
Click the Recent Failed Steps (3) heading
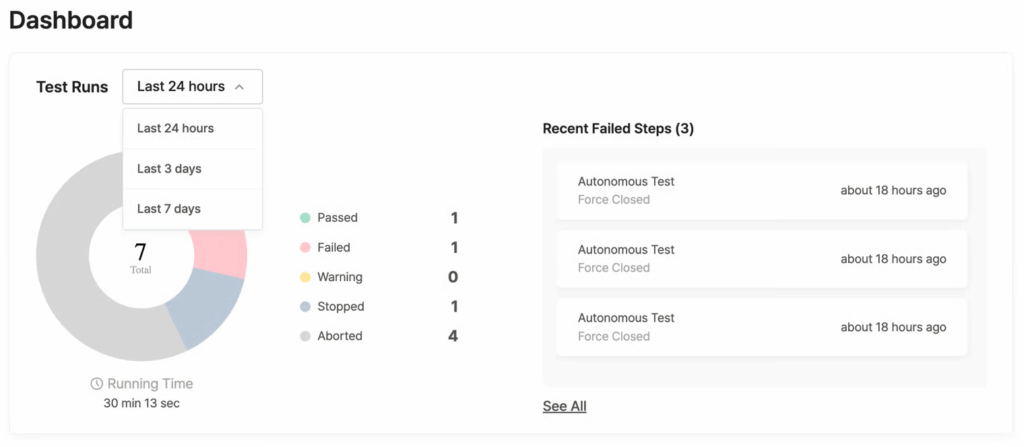pyautogui.click(x=618, y=129)
